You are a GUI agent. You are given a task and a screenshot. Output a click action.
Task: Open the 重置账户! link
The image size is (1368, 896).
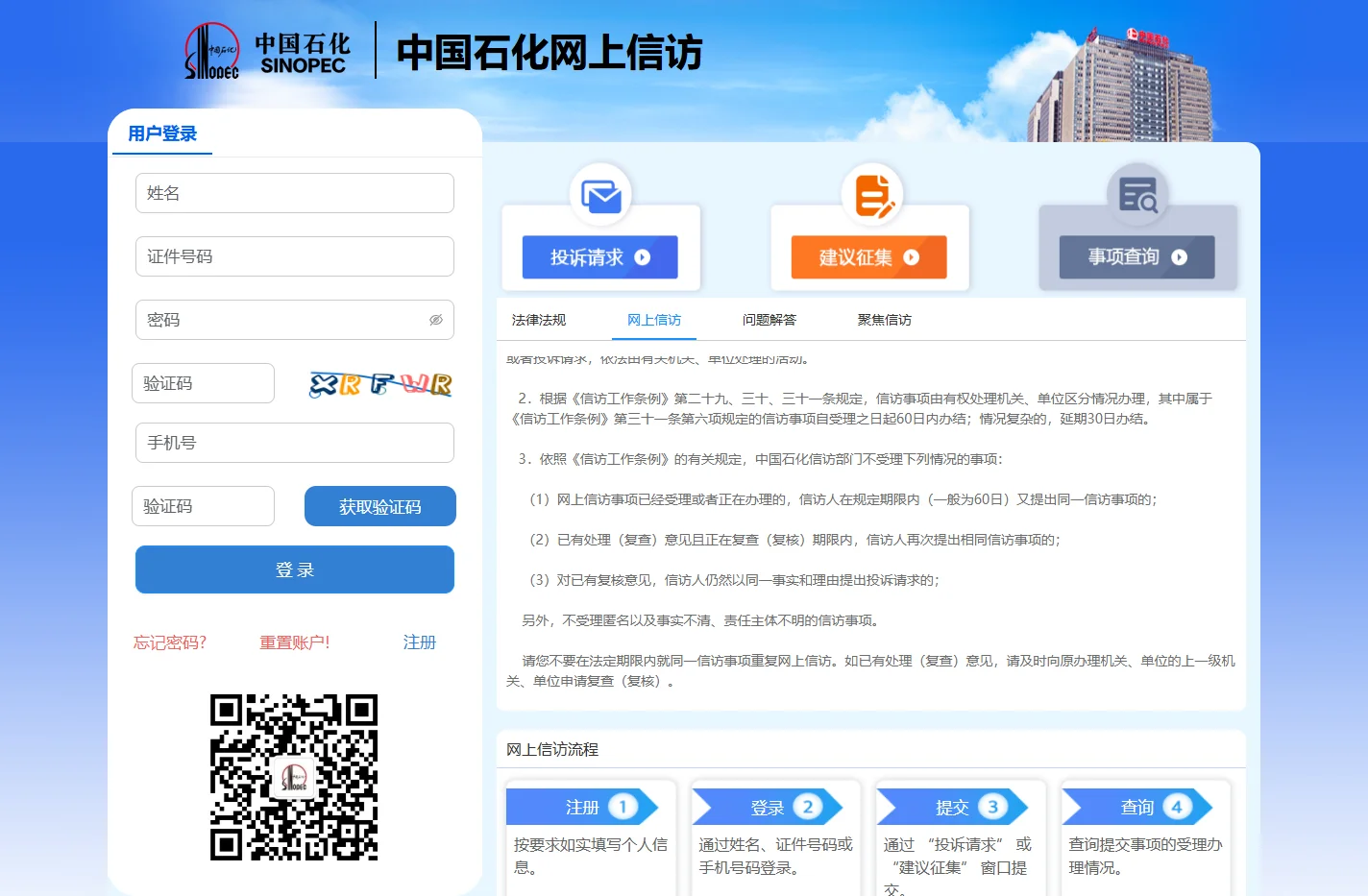coord(295,642)
